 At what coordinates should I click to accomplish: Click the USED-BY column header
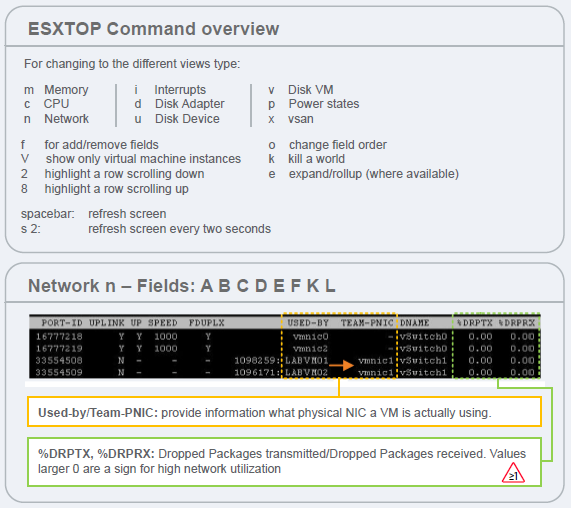pyautogui.click(x=308, y=323)
